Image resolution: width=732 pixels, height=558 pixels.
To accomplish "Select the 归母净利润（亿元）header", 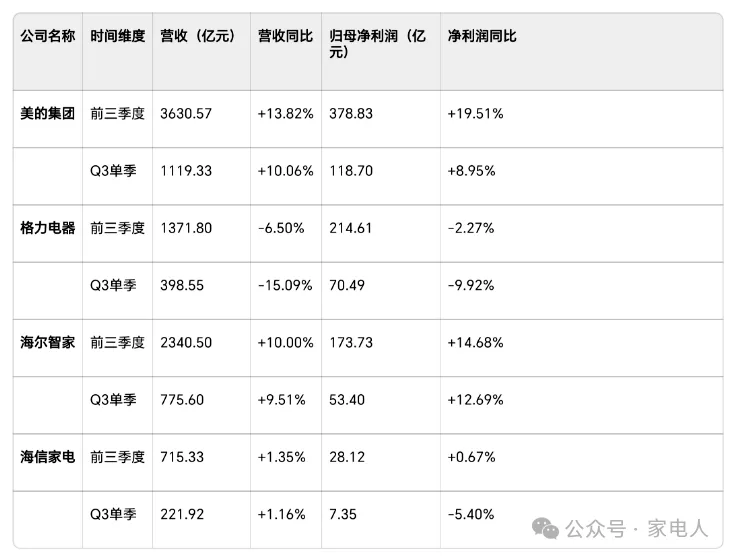I will click(x=378, y=44).
